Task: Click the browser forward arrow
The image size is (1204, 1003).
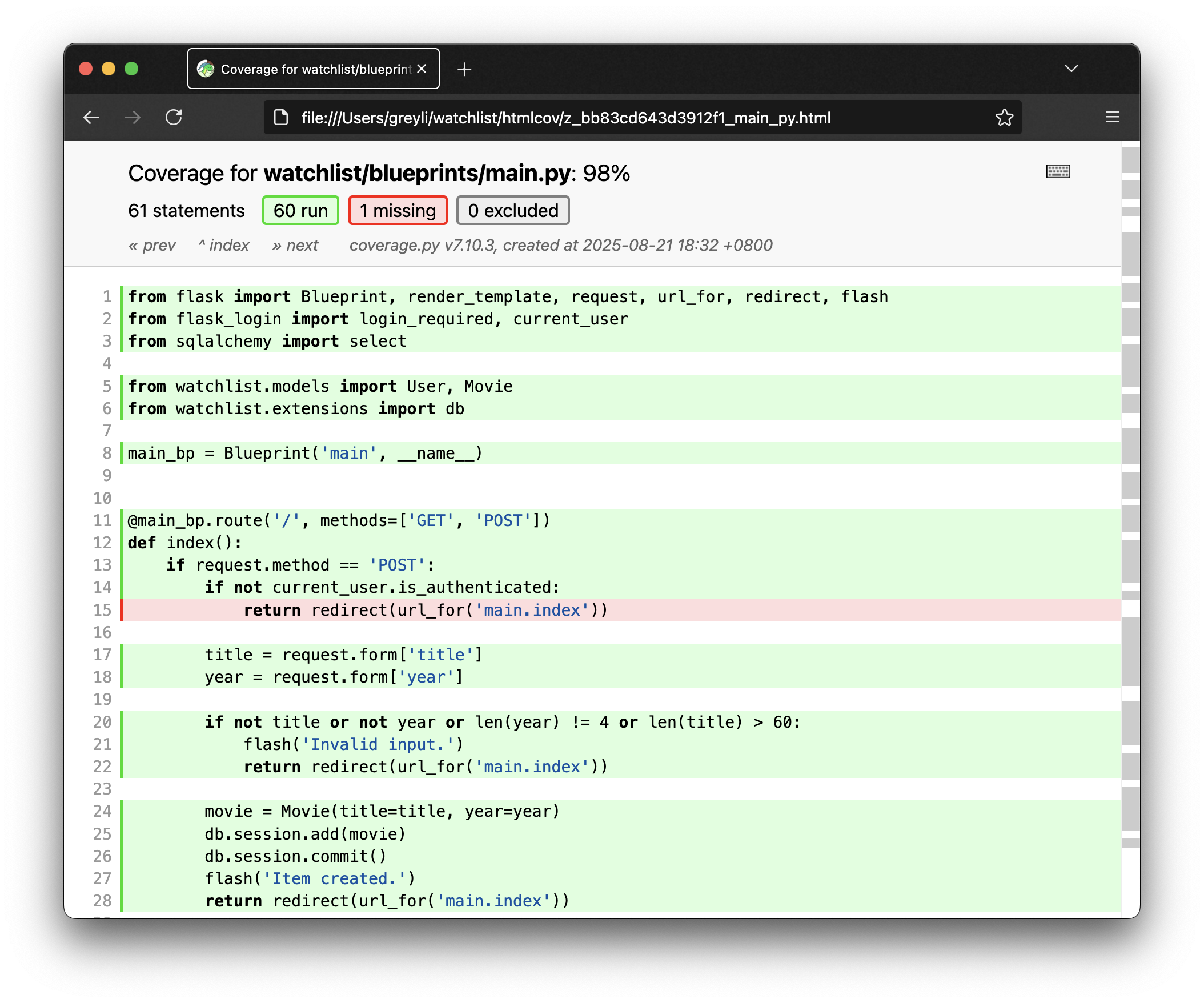Action: (x=133, y=118)
